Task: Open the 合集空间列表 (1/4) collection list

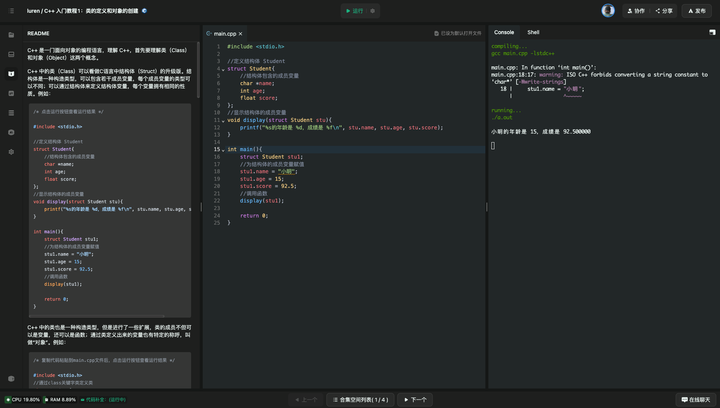Action: (360, 399)
